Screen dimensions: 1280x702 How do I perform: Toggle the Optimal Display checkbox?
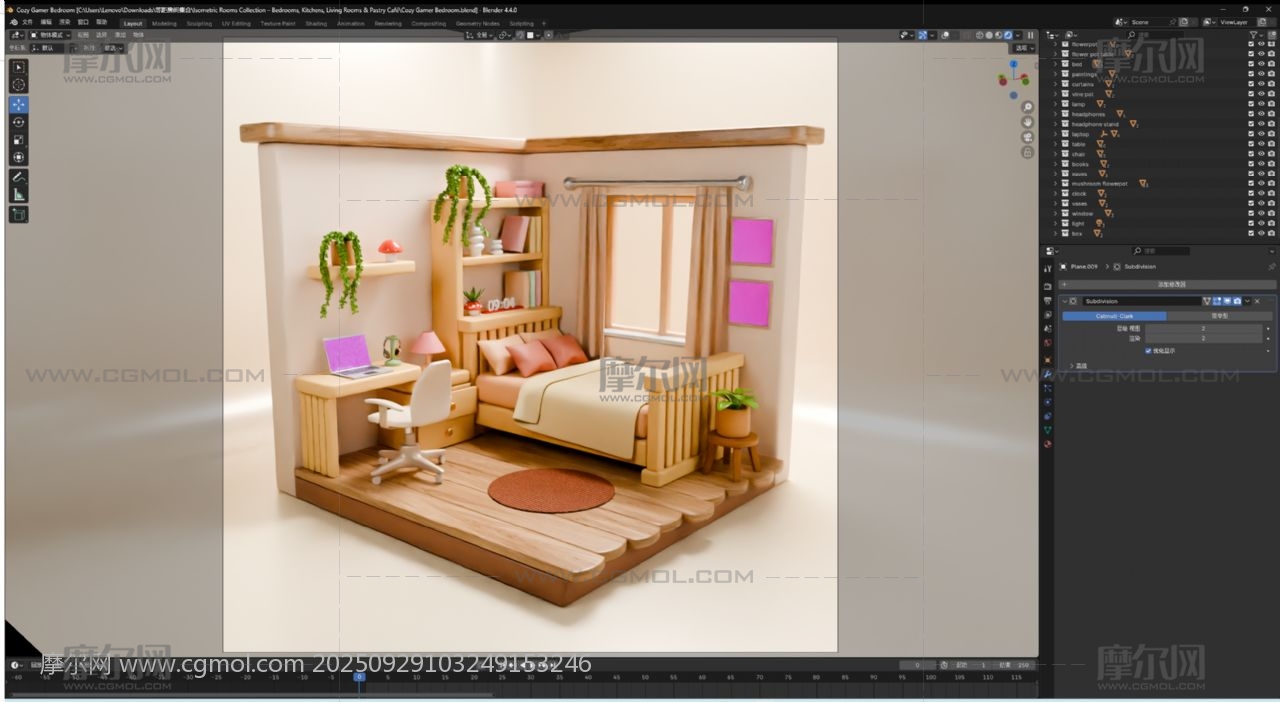[1148, 351]
